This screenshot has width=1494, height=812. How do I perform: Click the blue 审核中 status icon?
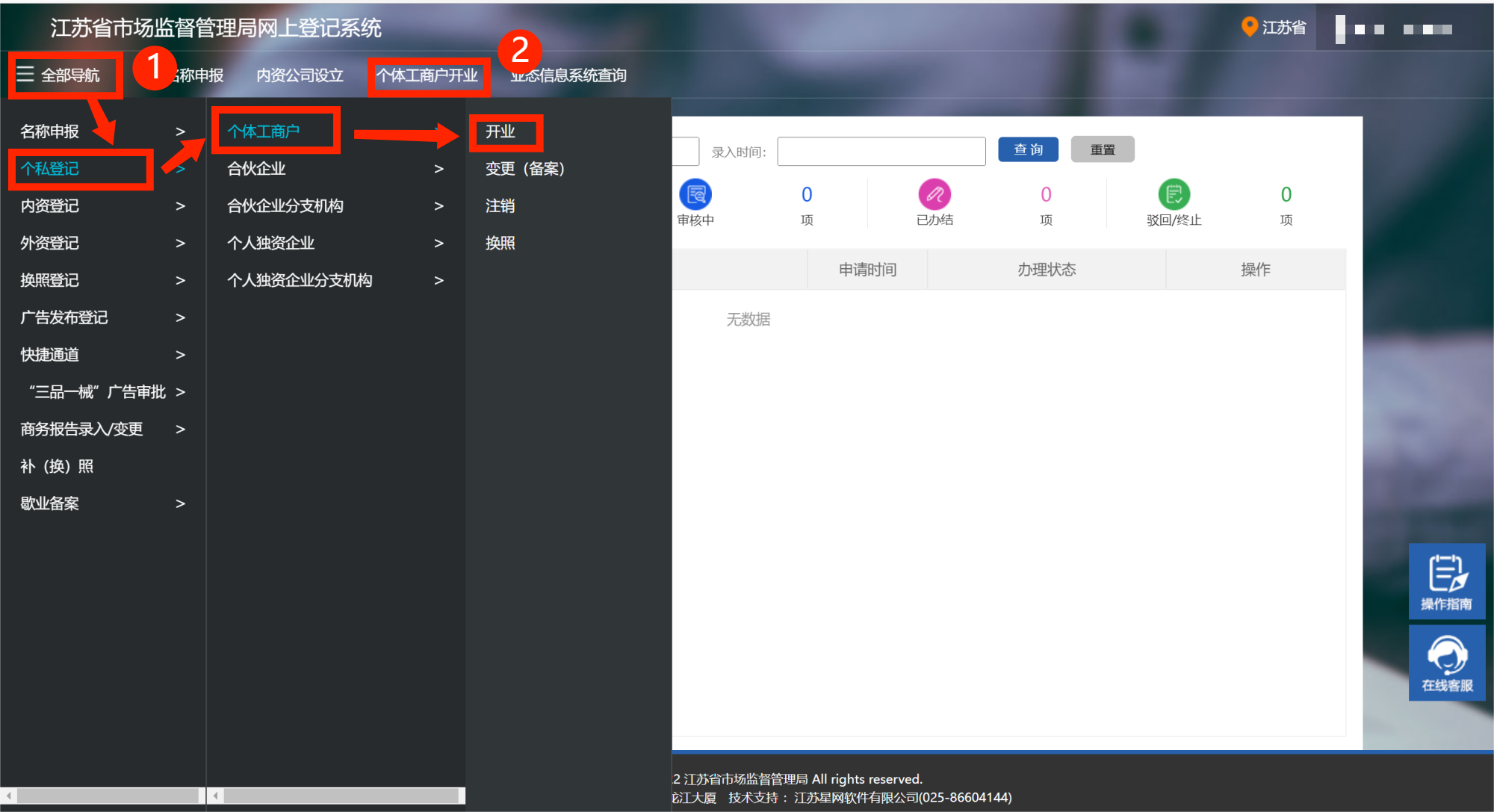pyautogui.click(x=695, y=195)
